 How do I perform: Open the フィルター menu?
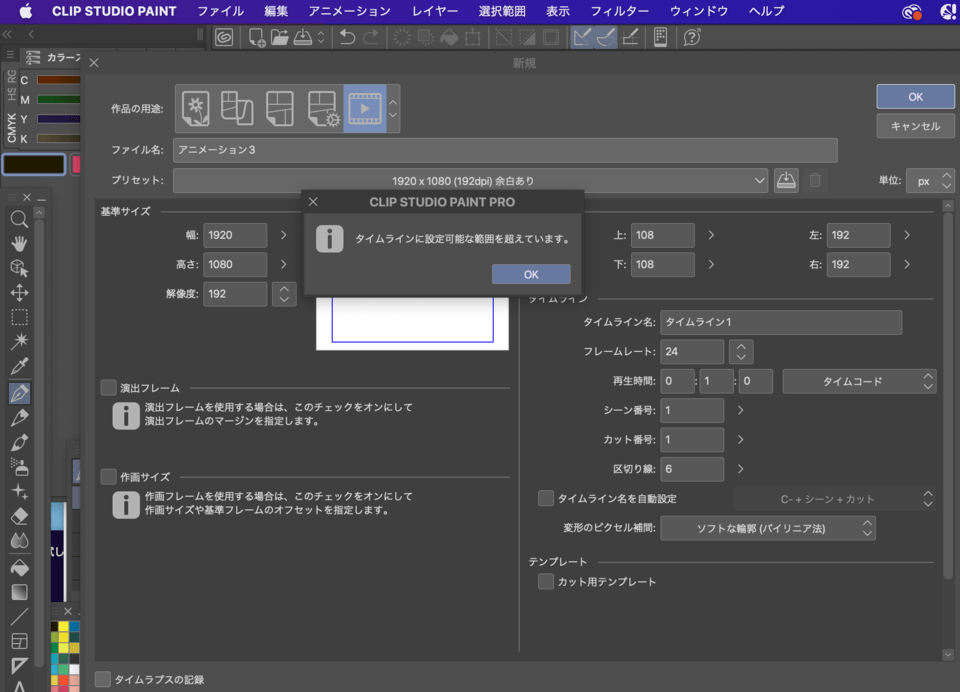(x=620, y=11)
